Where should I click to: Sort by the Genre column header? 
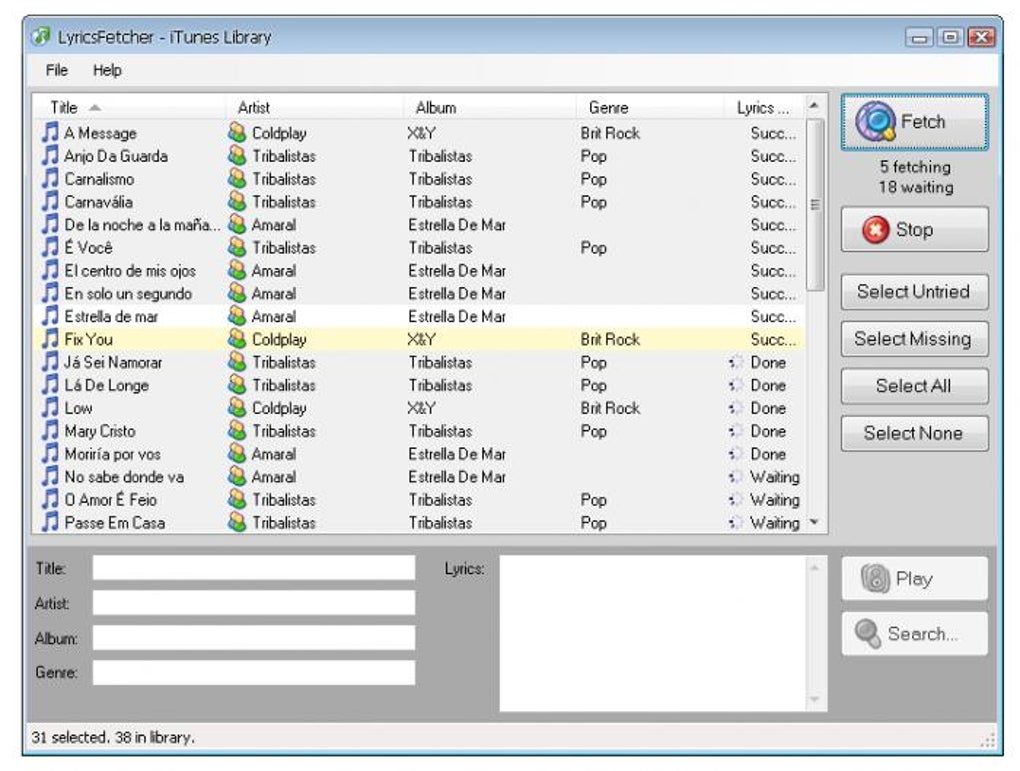point(649,107)
